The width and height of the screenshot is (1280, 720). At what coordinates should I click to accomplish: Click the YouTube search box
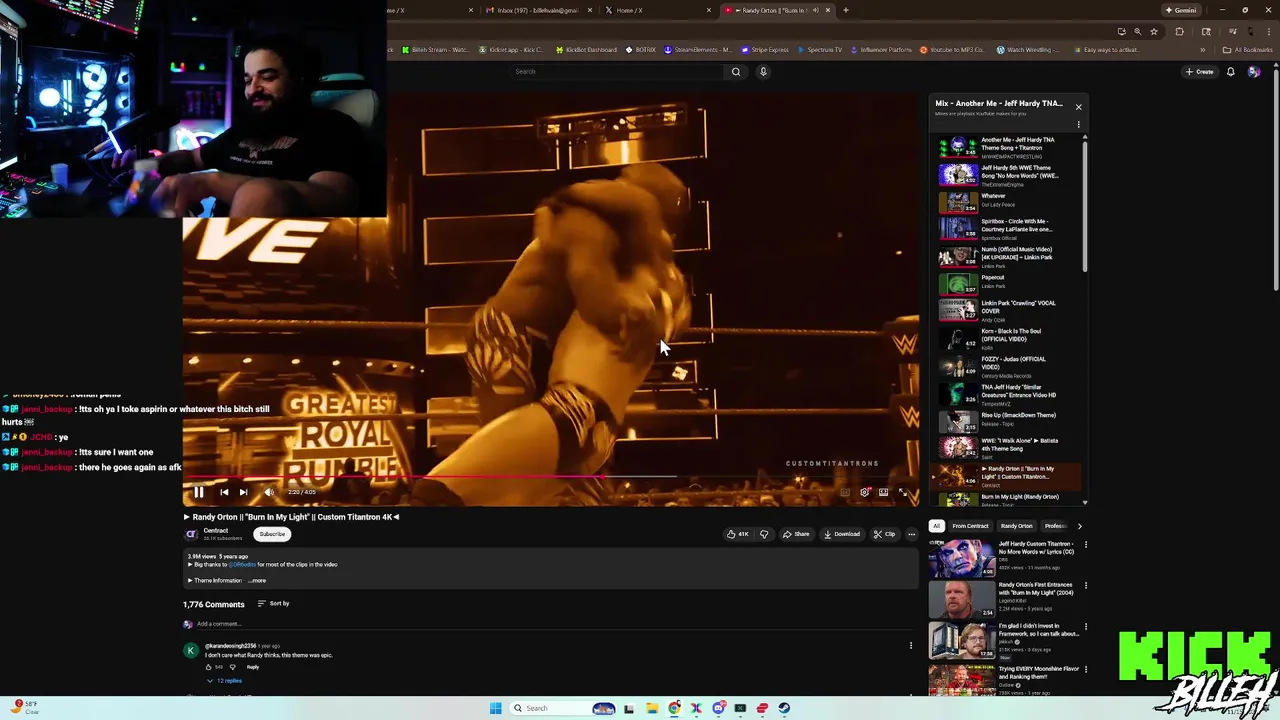pyautogui.click(x=618, y=71)
